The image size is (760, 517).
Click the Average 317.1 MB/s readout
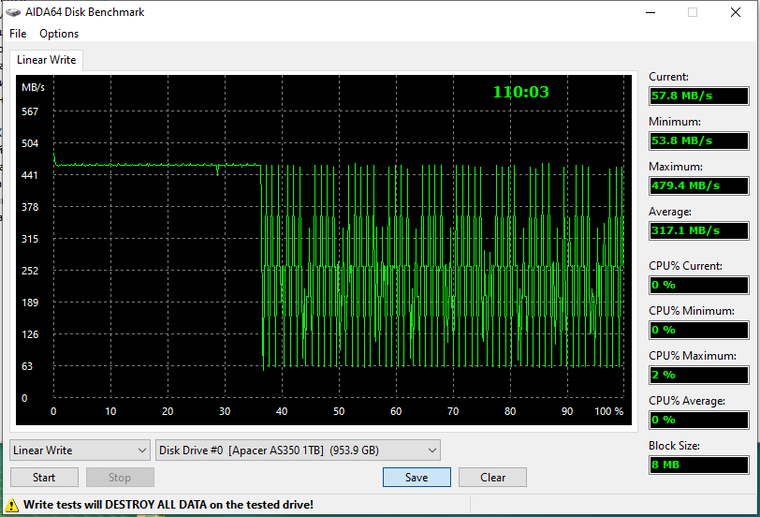tap(698, 231)
